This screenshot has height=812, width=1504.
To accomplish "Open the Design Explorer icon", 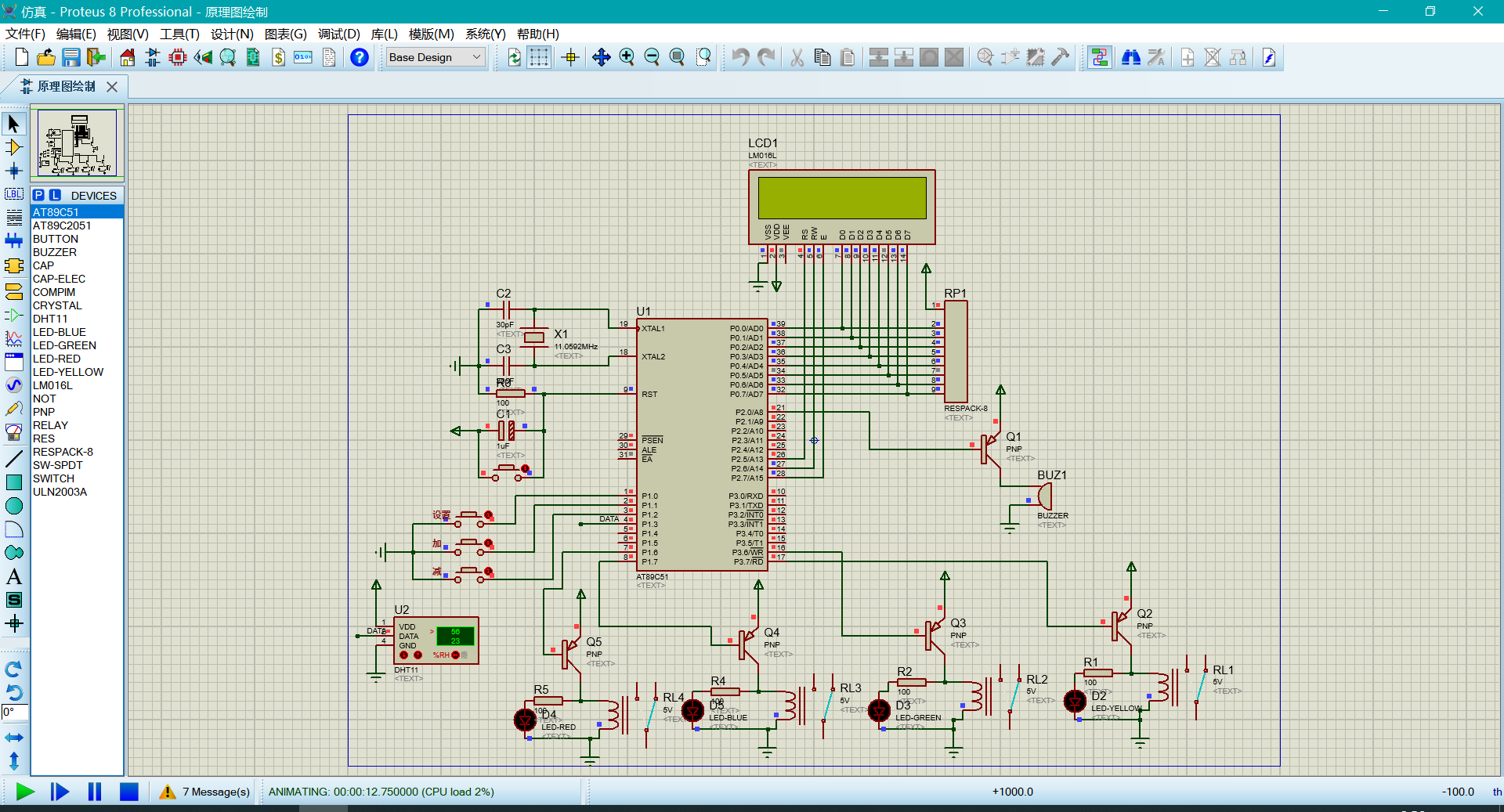I will pos(253,57).
